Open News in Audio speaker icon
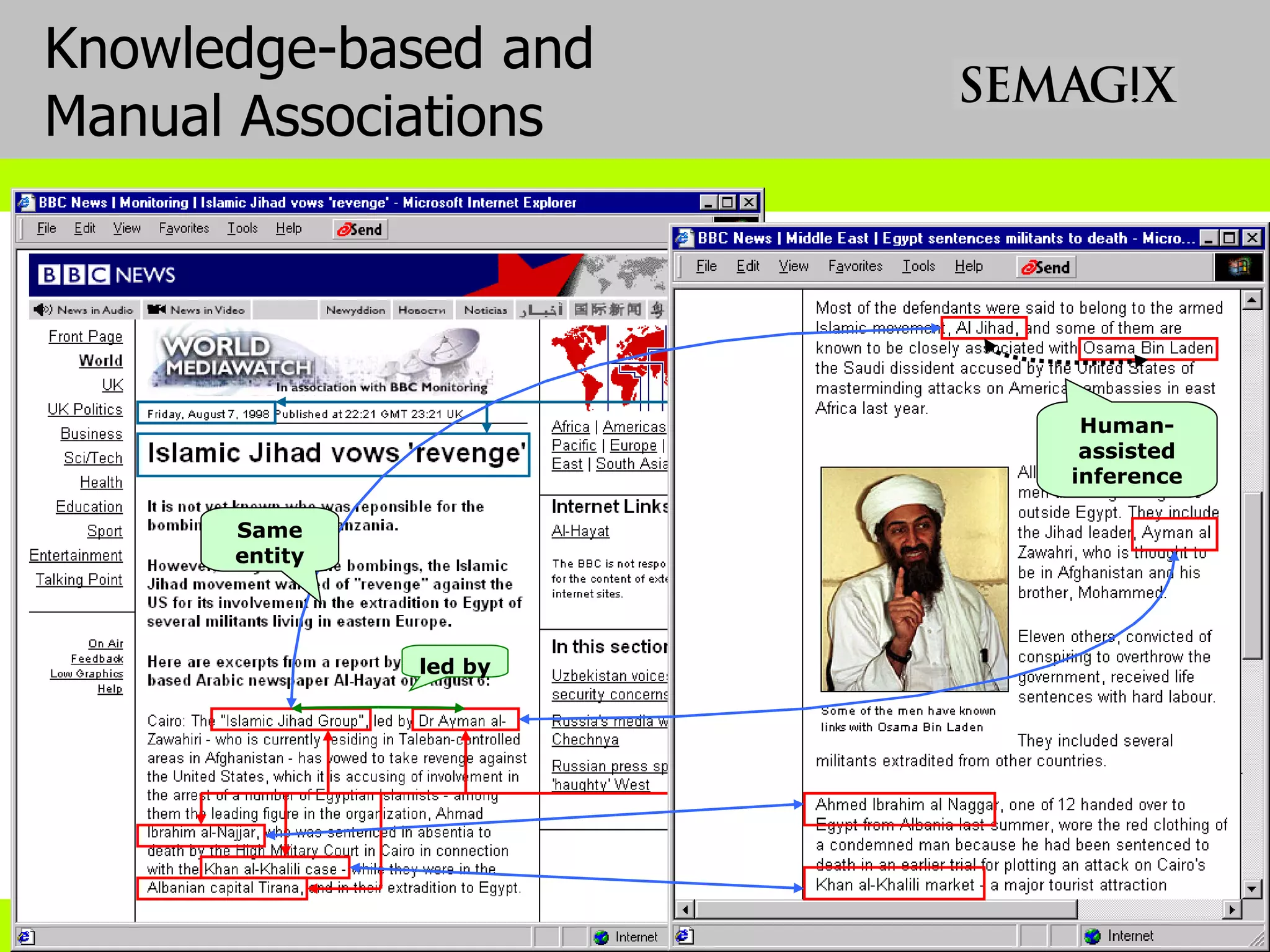The image size is (1270, 952). [43, 309]
